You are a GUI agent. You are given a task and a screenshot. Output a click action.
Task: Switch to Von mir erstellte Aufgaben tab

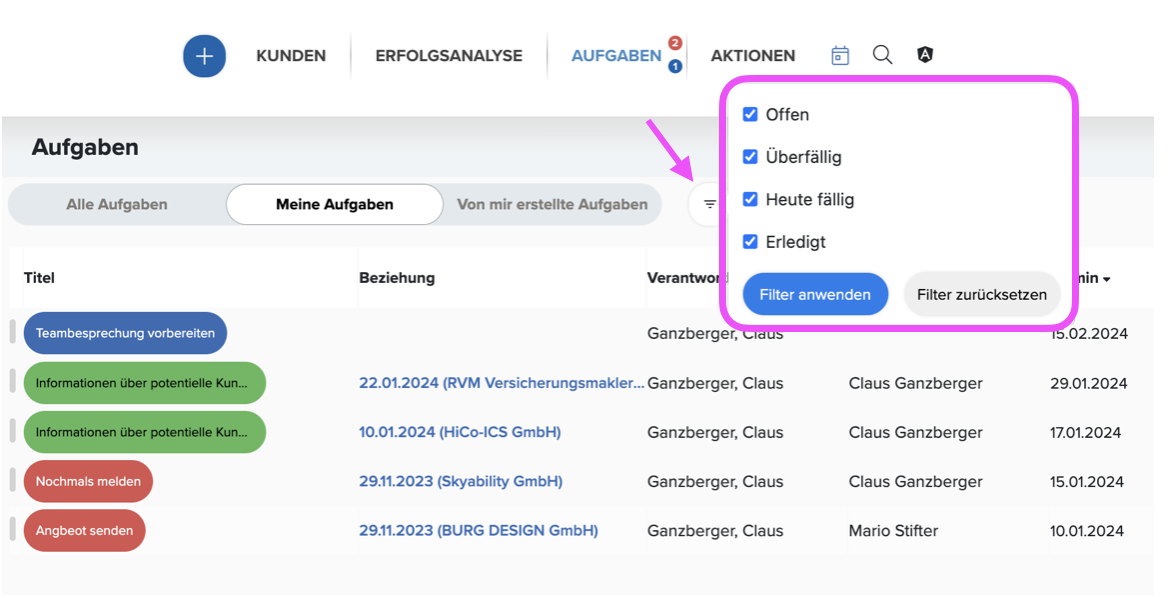coord(552,204)
